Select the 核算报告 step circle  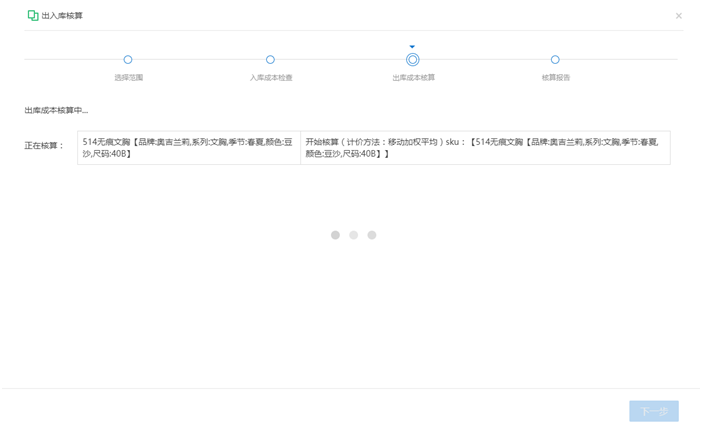[x=555, y=60]
